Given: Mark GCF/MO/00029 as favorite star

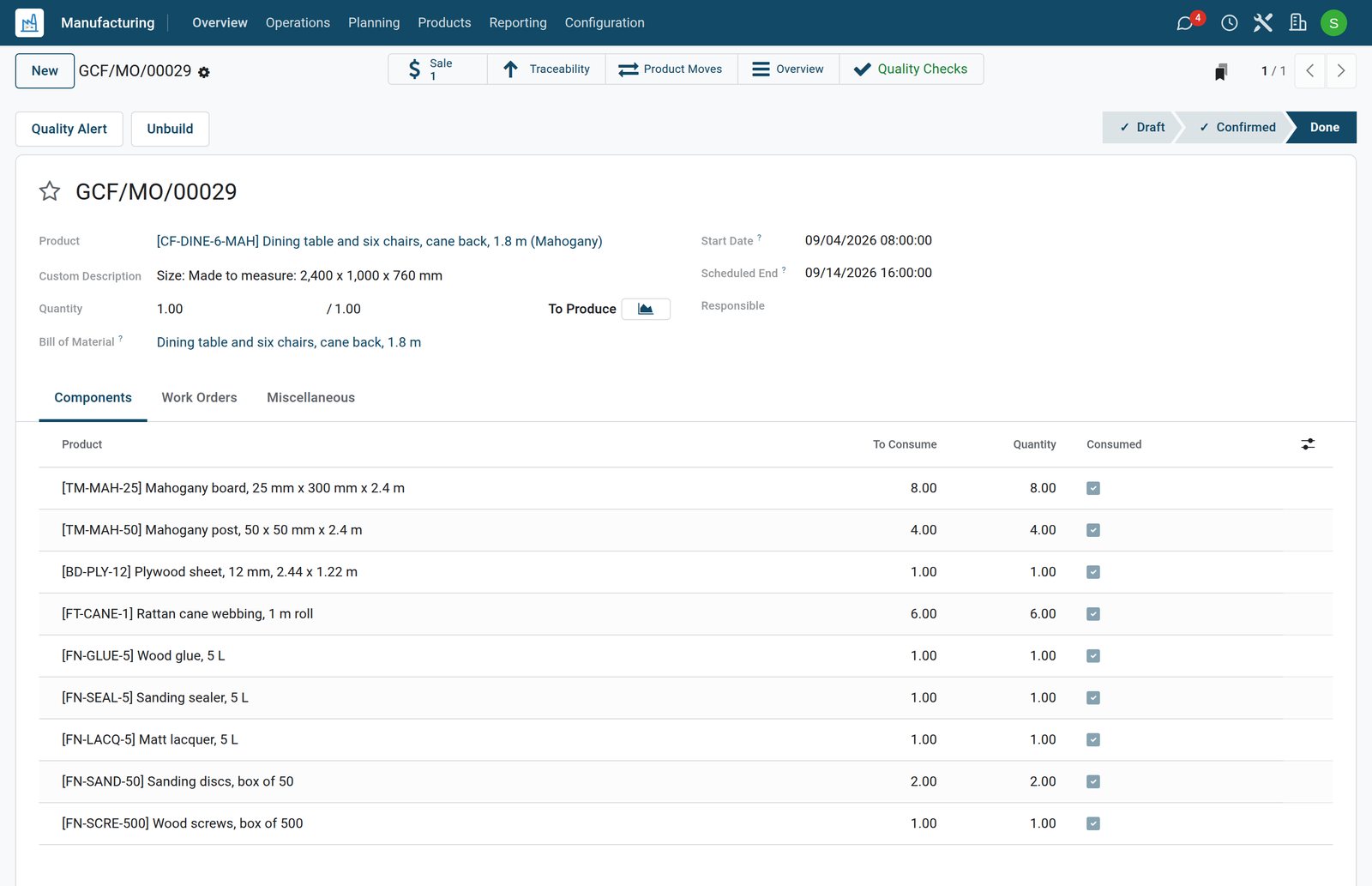Looking at the screenshot, I should click(50, 191).
